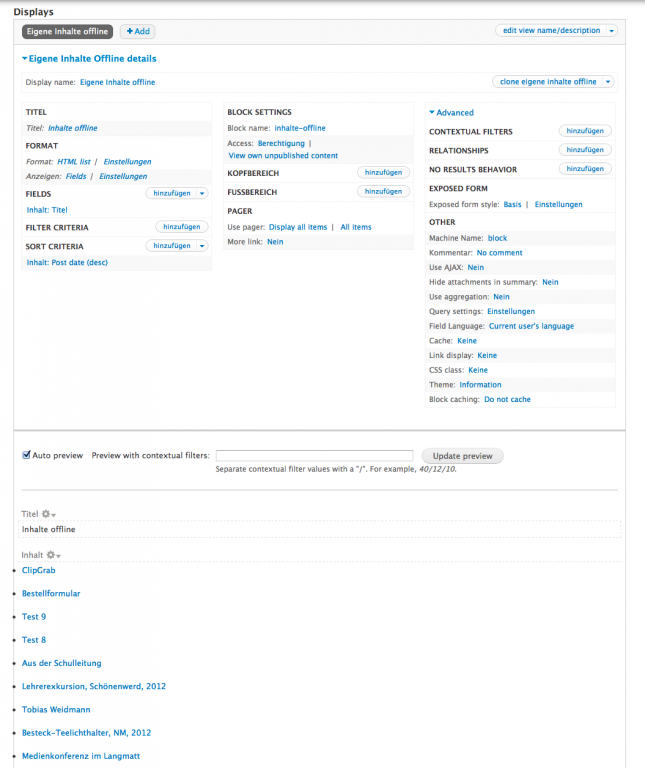The height and width of the screenshot is (768, 645).
Task: Open the gear menu next to Titel
Action: [x=49, y=514]
